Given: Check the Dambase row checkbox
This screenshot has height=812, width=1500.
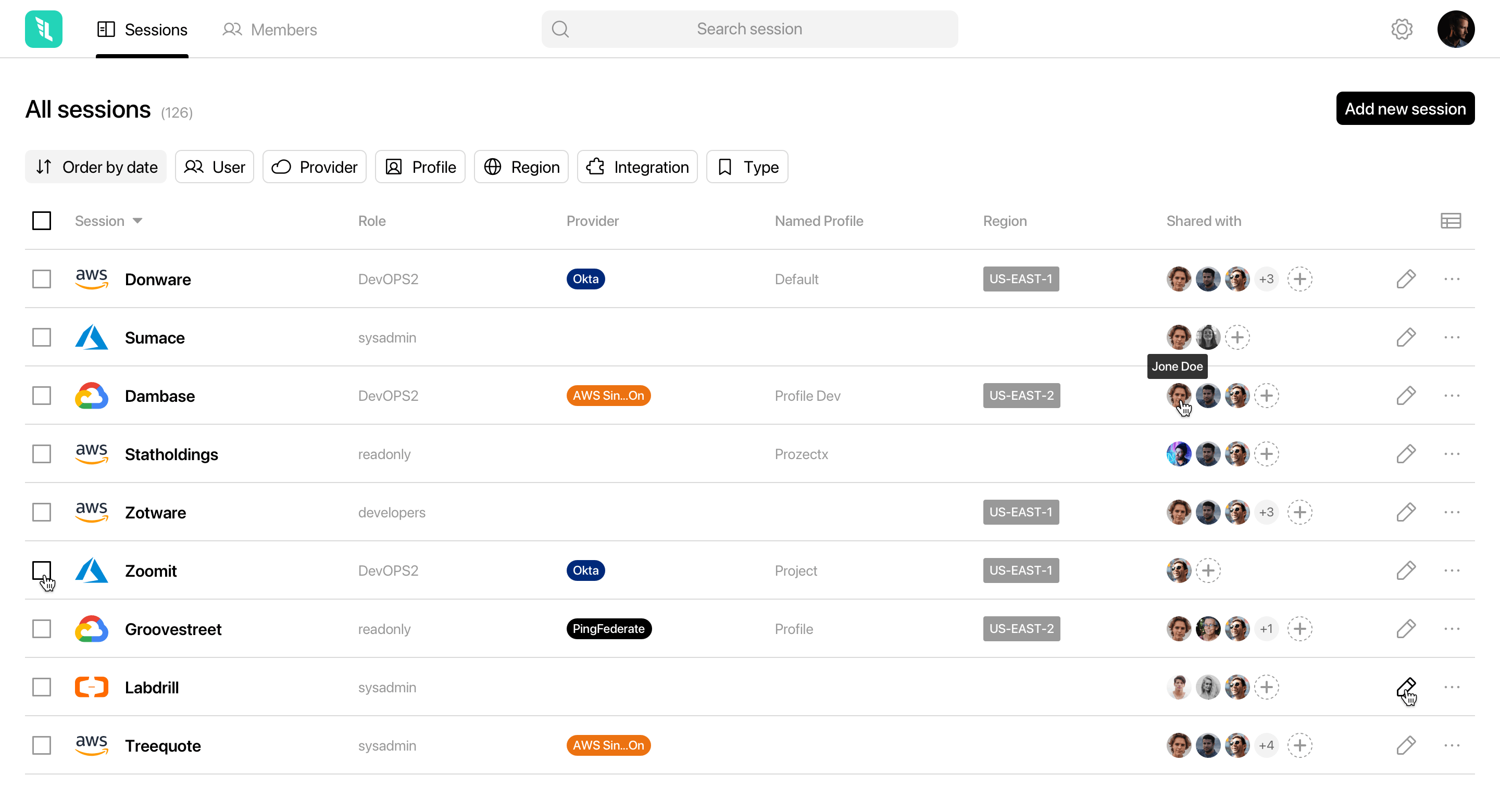Looking at the screenshot, I should 41,395.
